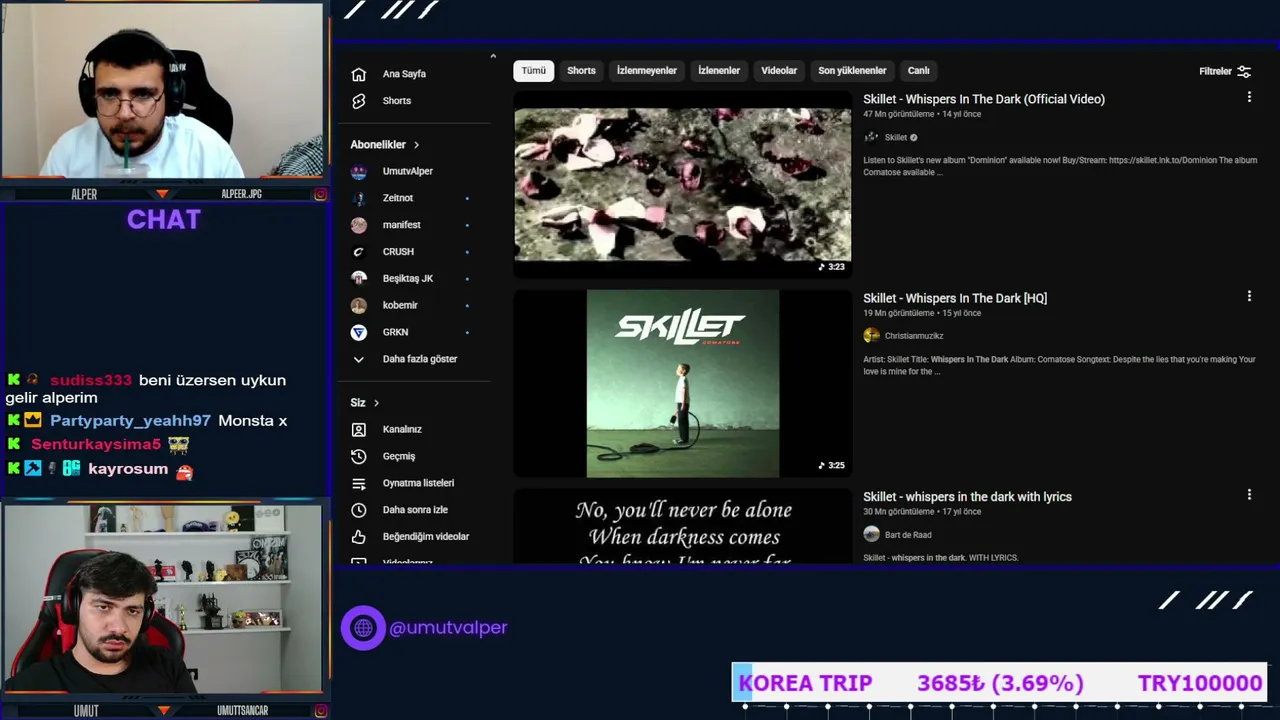This screenshot has height=720, width=1280.
Task: Click chat username kayrosum
Action: coord(128,469)
